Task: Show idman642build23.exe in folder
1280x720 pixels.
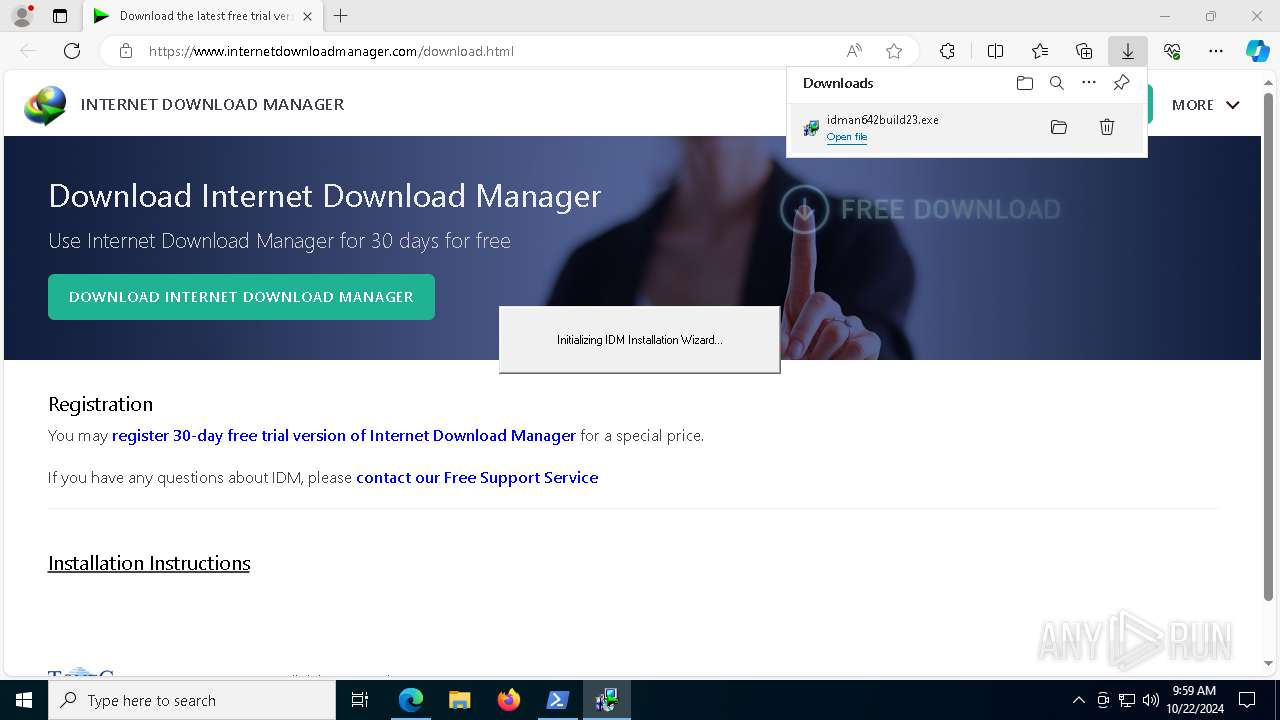Action: (x=1059, y=127)
